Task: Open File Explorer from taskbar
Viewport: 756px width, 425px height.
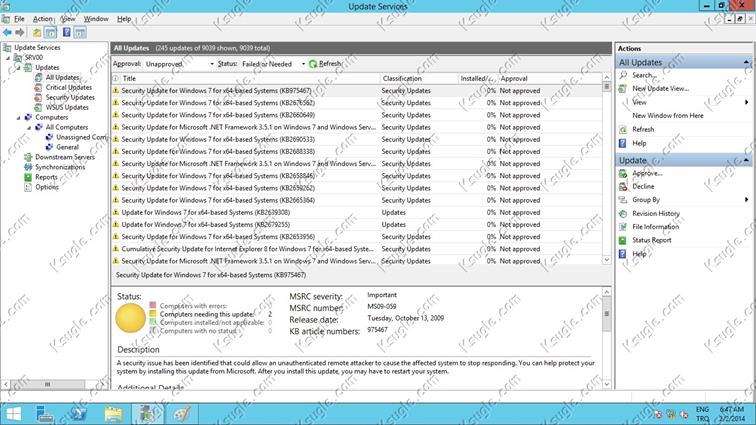Action: (x=113, y=414)
